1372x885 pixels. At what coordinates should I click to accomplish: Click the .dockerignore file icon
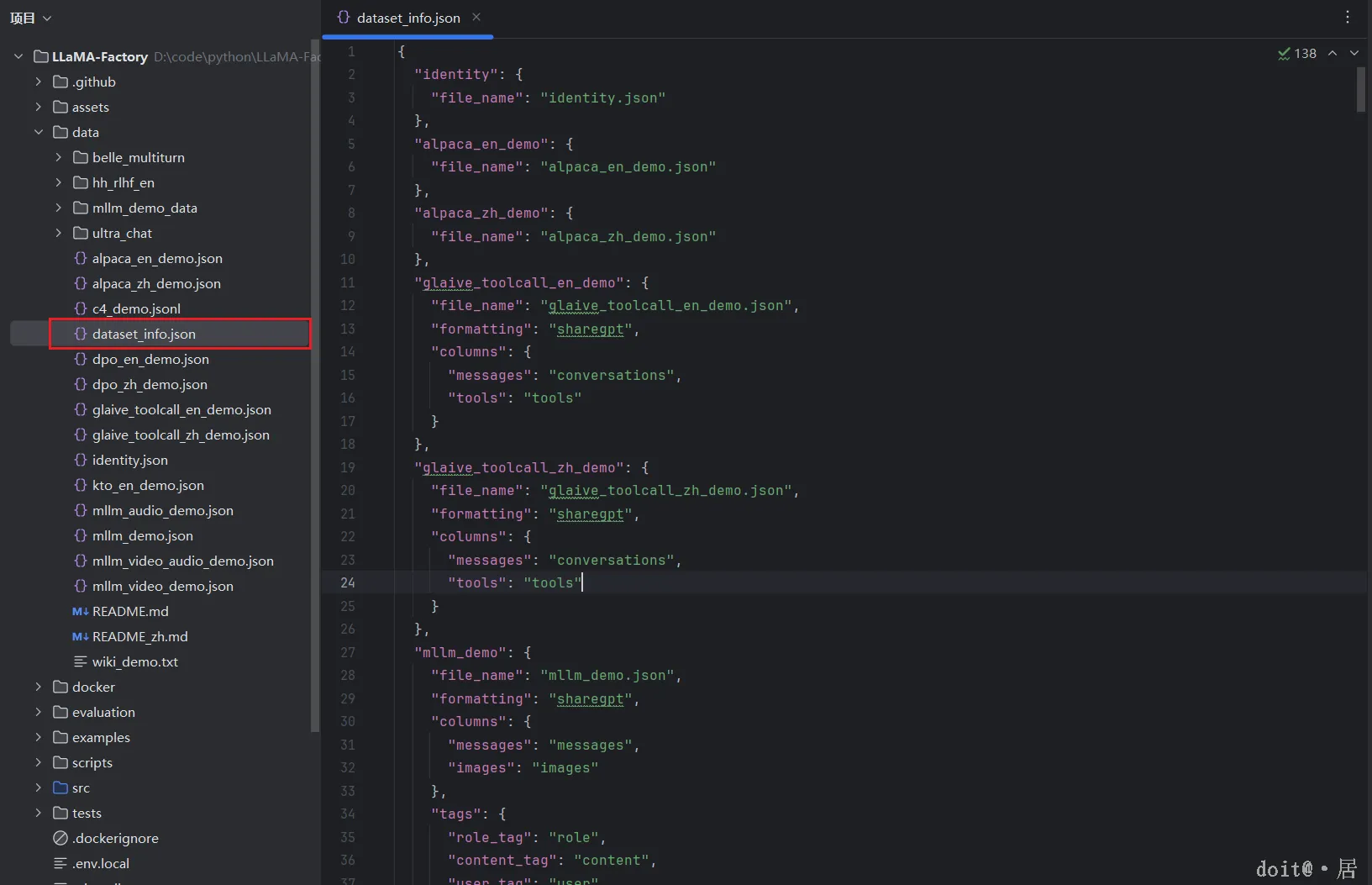[60, 839]
